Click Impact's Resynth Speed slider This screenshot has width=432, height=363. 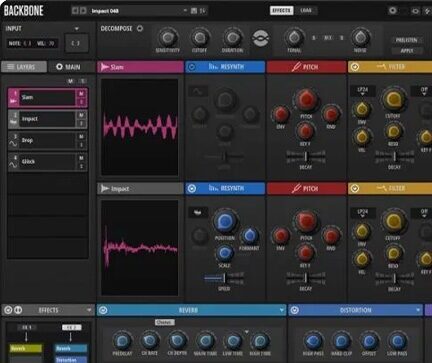(x=224, y=278)
